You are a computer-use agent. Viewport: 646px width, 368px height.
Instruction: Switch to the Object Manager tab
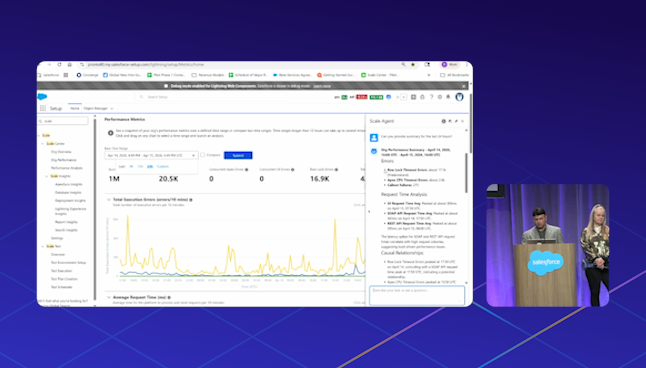(x=96, y=108)
